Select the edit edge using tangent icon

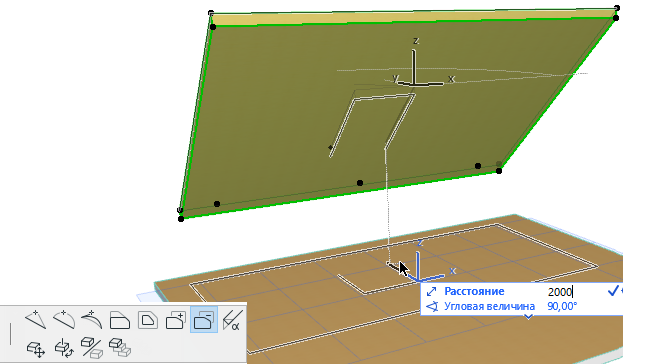tap(92, 320)
